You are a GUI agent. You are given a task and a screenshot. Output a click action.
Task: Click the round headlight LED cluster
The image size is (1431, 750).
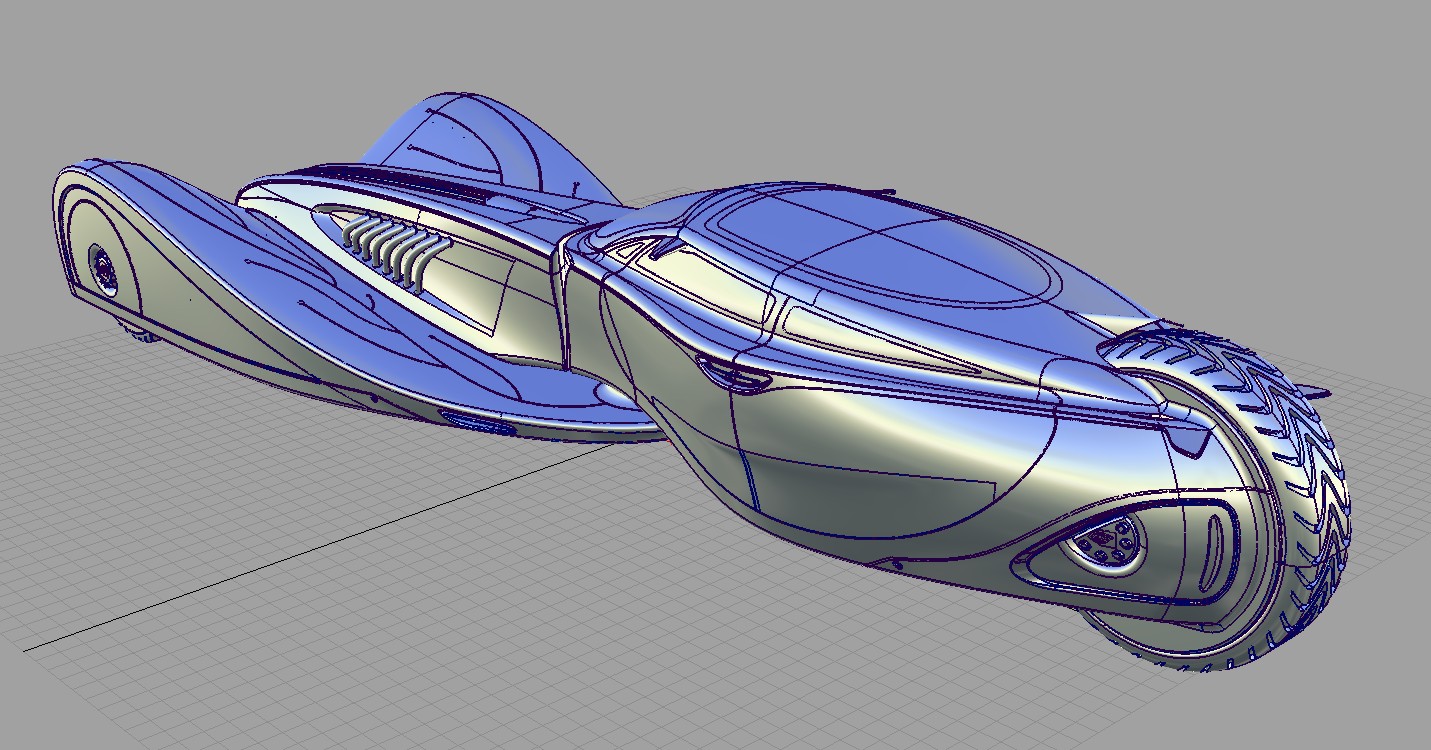(1103, 544)
